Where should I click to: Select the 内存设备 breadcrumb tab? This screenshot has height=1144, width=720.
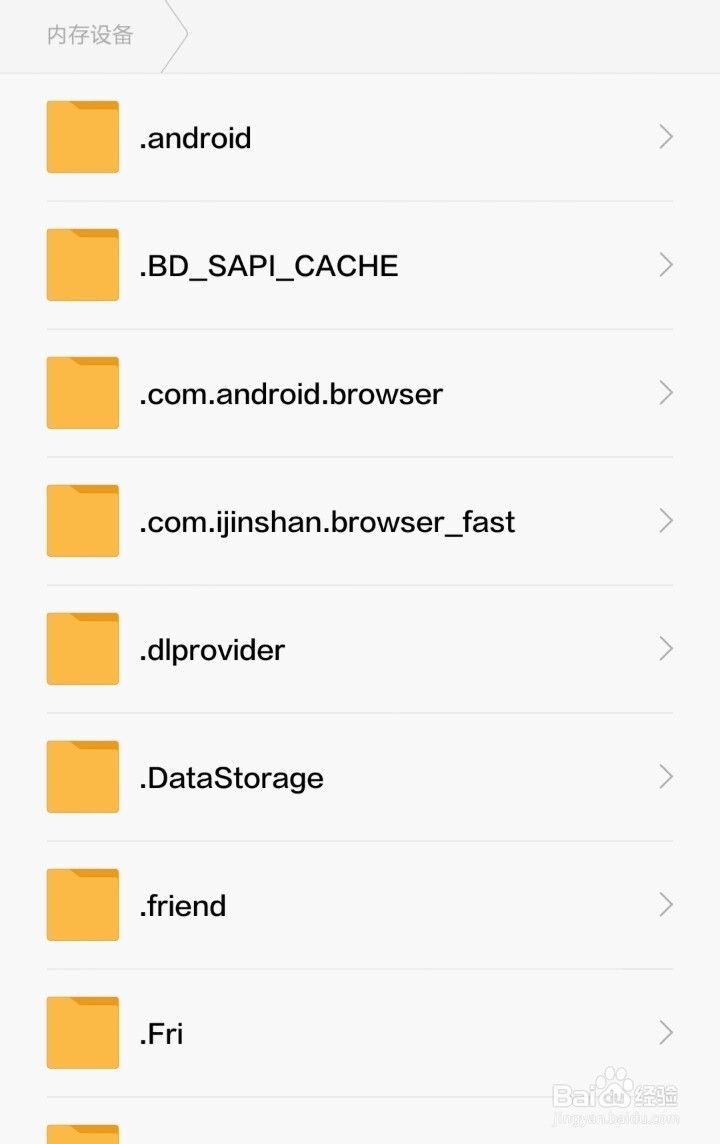pyautogui.click(x=90, y=36)
